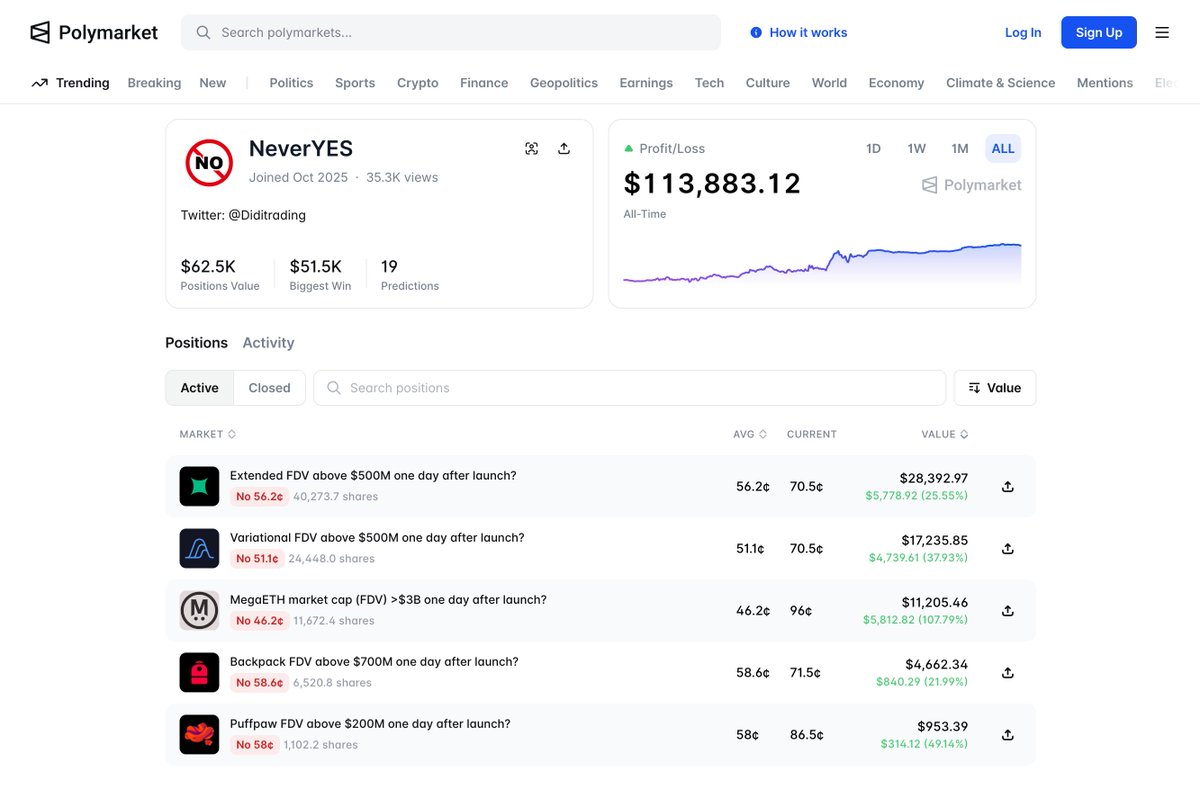Open the Positions tab
Viewport: 1200px width, 790px height.
tap(196, 342)
